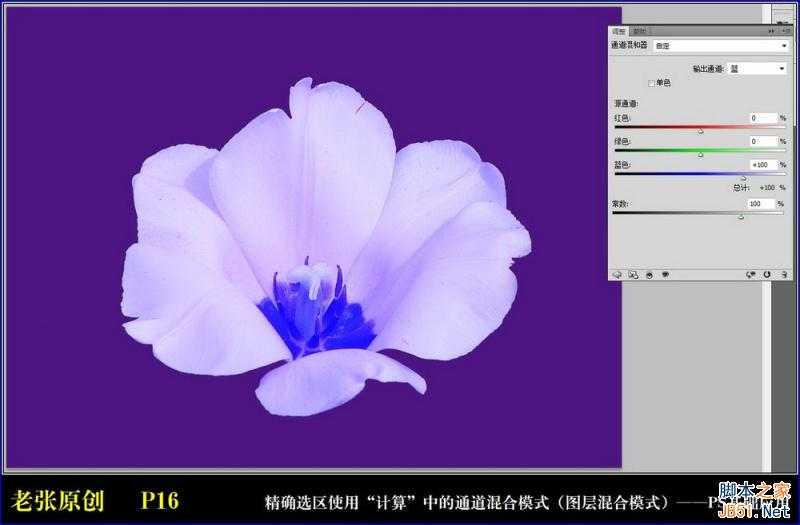Screen dimensions: 800x525
Task: Reset adjustment with the circular arrow icon
Action: click(x=767, y=273)
